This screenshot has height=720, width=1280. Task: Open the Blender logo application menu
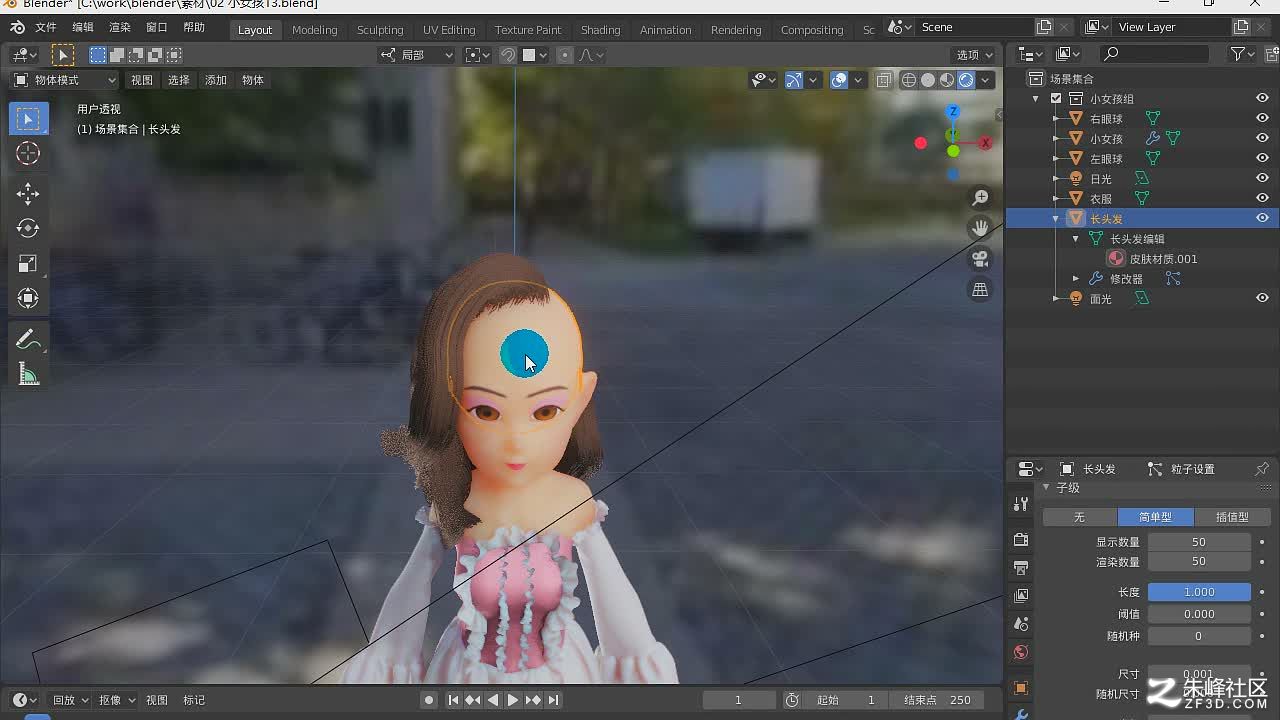pos(17,28)
